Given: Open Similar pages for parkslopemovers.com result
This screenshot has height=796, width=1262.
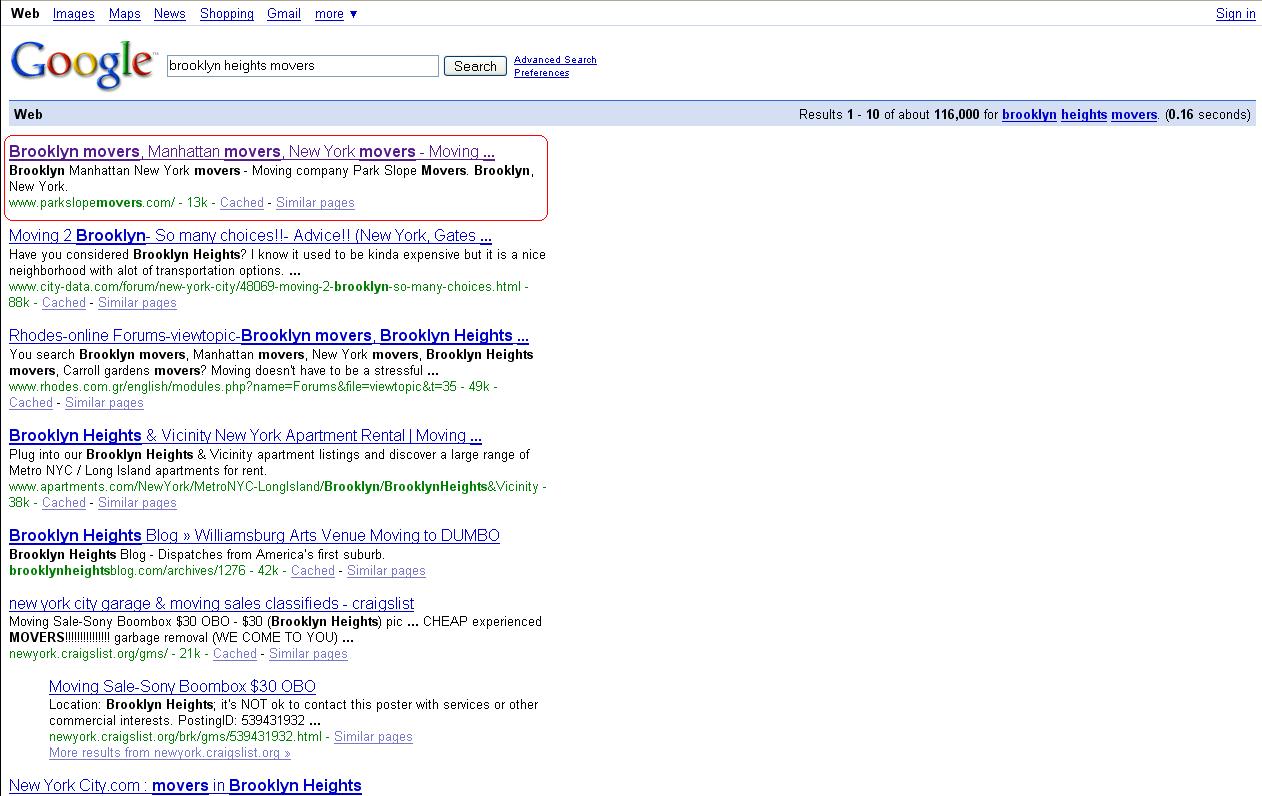Looking at the screenshot, I should coord(315,203).
